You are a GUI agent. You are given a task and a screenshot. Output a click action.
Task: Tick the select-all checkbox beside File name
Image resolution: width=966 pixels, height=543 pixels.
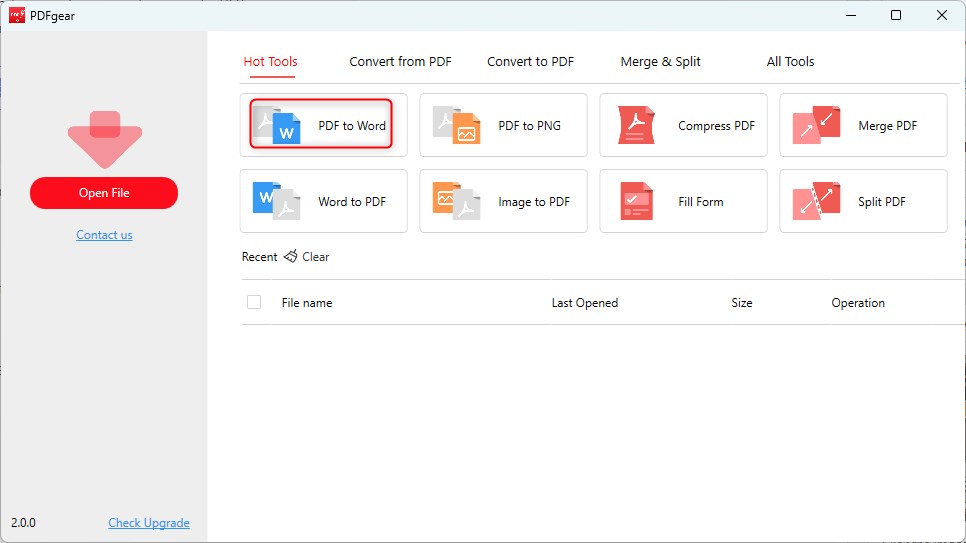(254, 302)
